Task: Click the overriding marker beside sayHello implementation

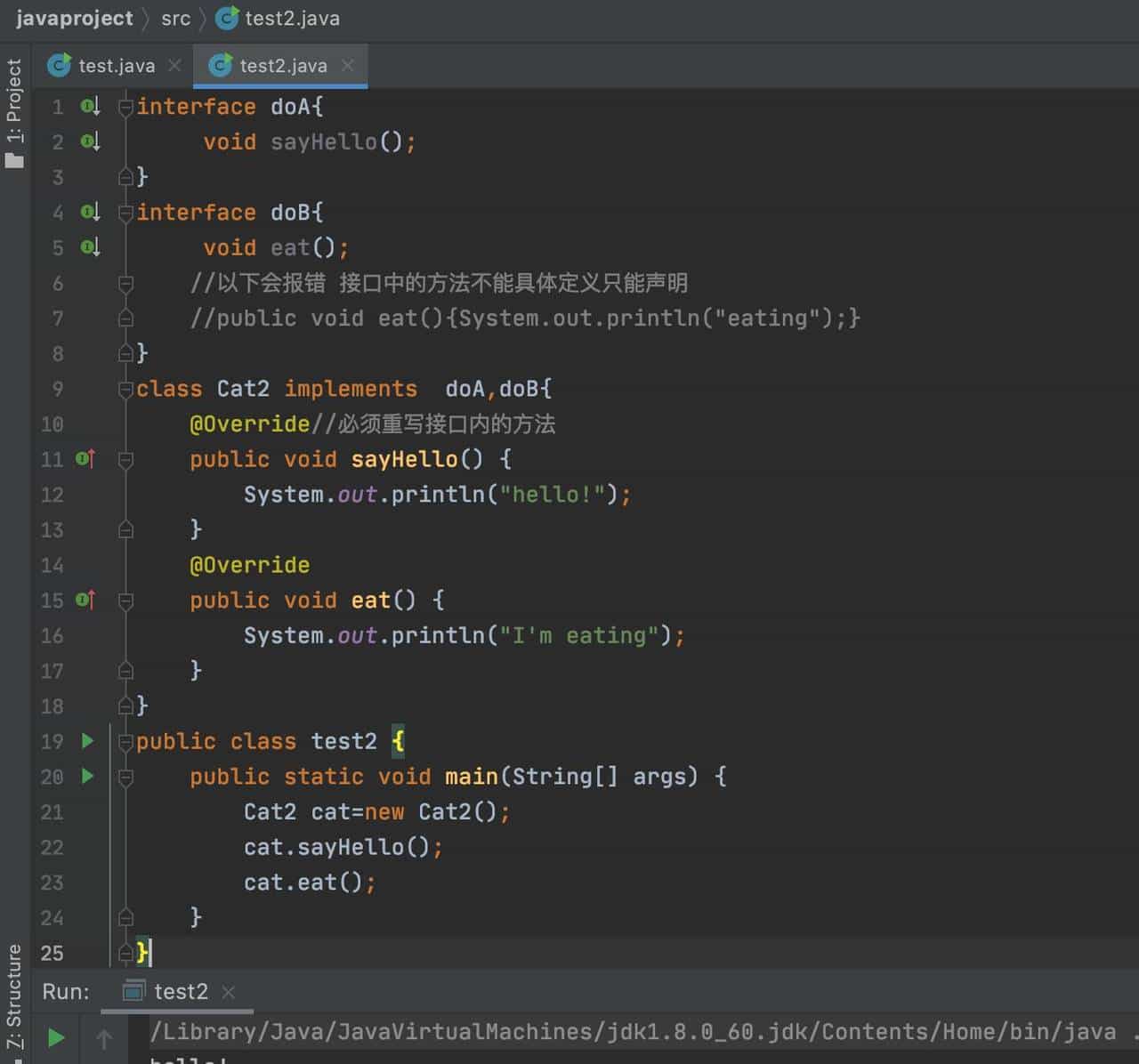Action: (x=85, y=459)
